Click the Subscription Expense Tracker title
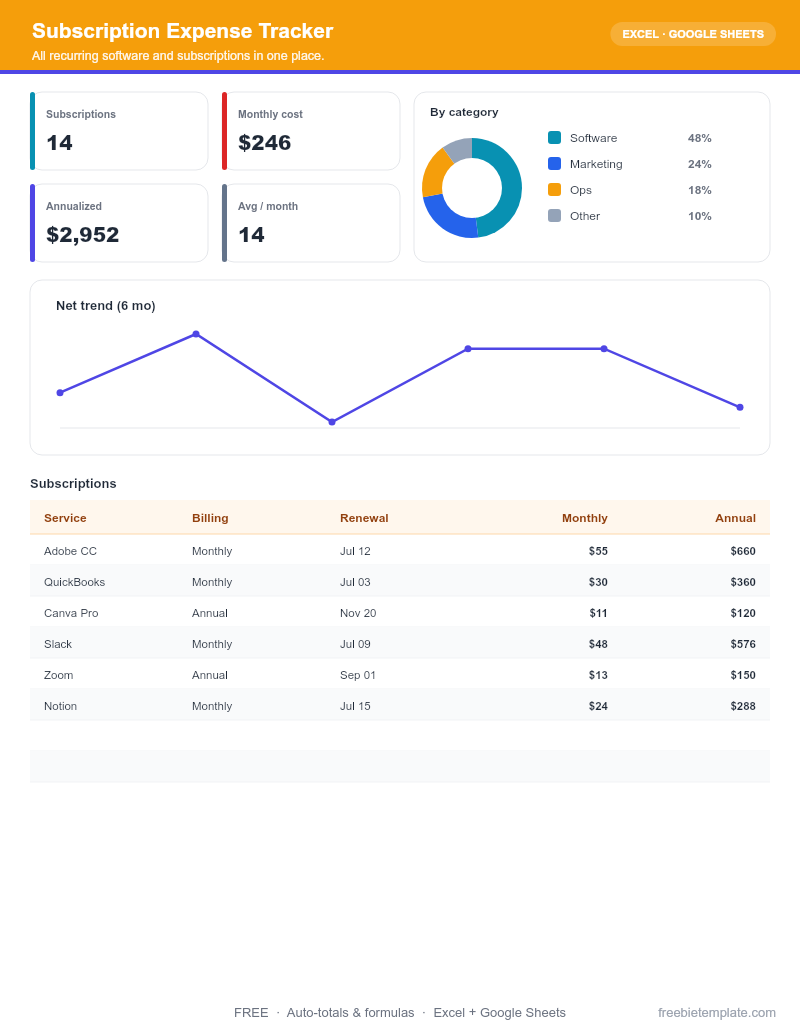The height and width of the screenshot is (1035, 800). coord(183,31)
